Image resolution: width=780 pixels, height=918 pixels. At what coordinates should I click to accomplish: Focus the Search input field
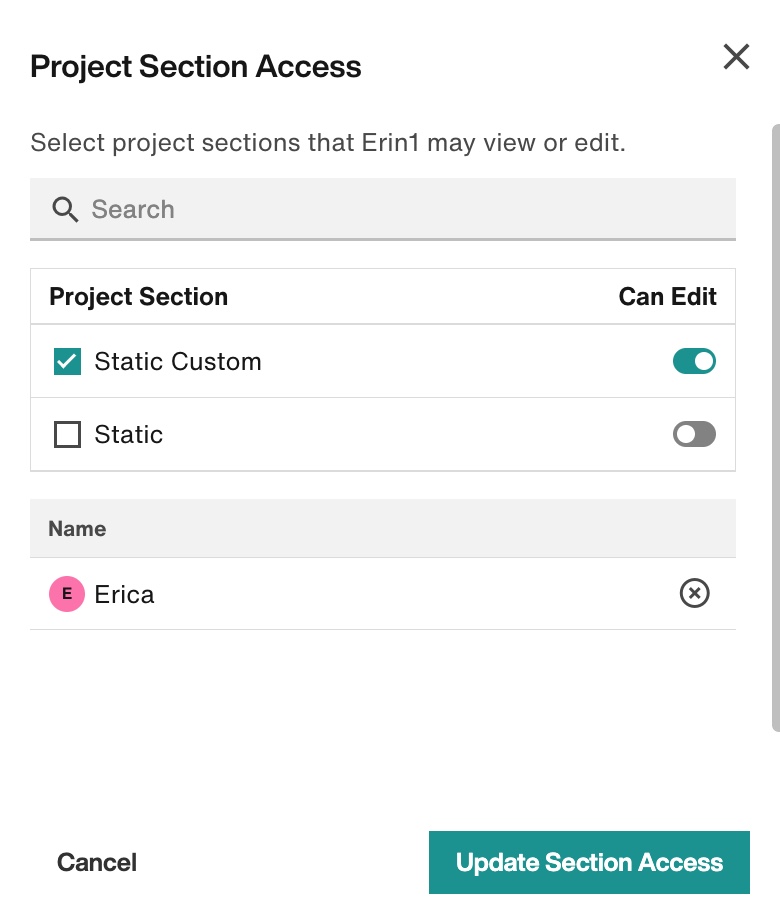click(383, 209)
